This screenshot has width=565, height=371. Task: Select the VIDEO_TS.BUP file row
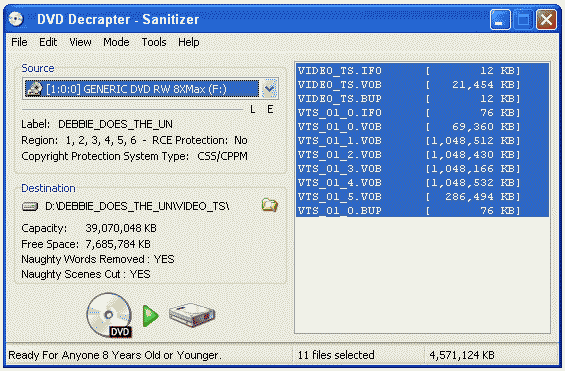pyautogui.click(x=422, y=99)
